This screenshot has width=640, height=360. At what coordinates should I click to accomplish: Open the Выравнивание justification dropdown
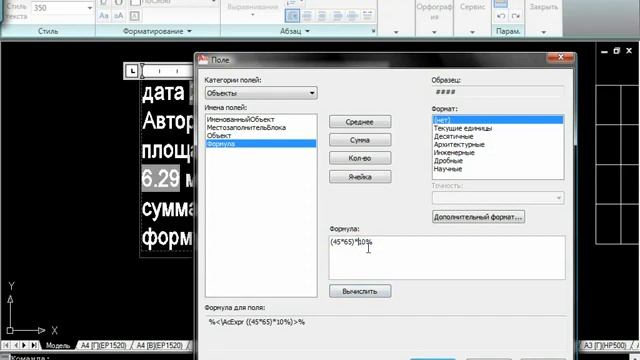(x=253, y=15)
